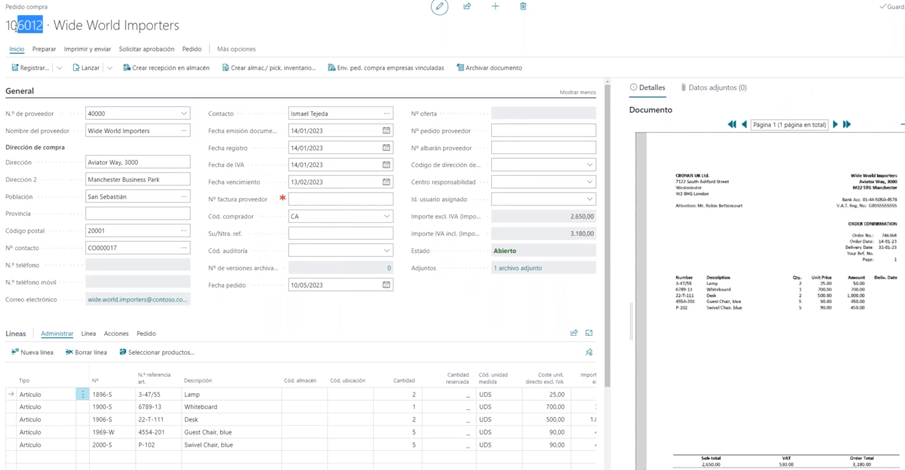Click the edit pencil icon in header
905x470 pixels.
coord(439,7)
